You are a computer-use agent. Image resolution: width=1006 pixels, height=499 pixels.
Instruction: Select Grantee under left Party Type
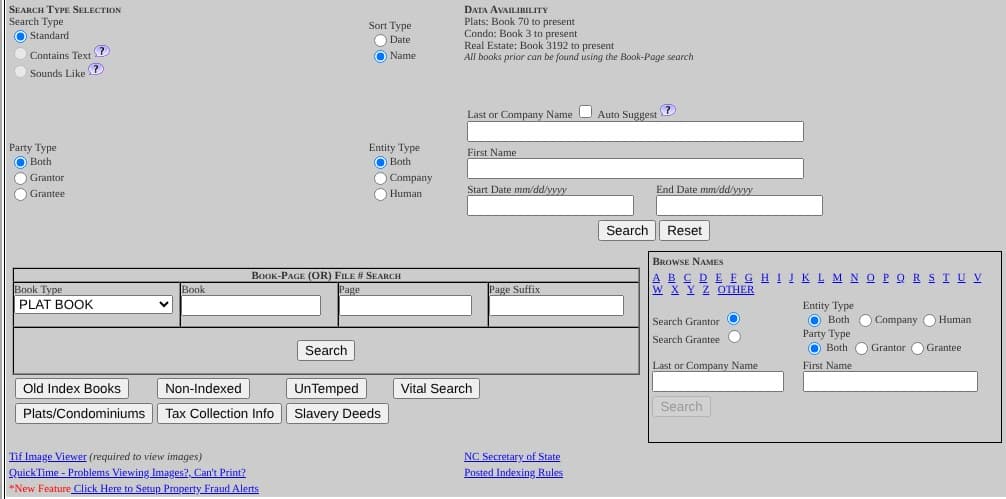point(21,194)
